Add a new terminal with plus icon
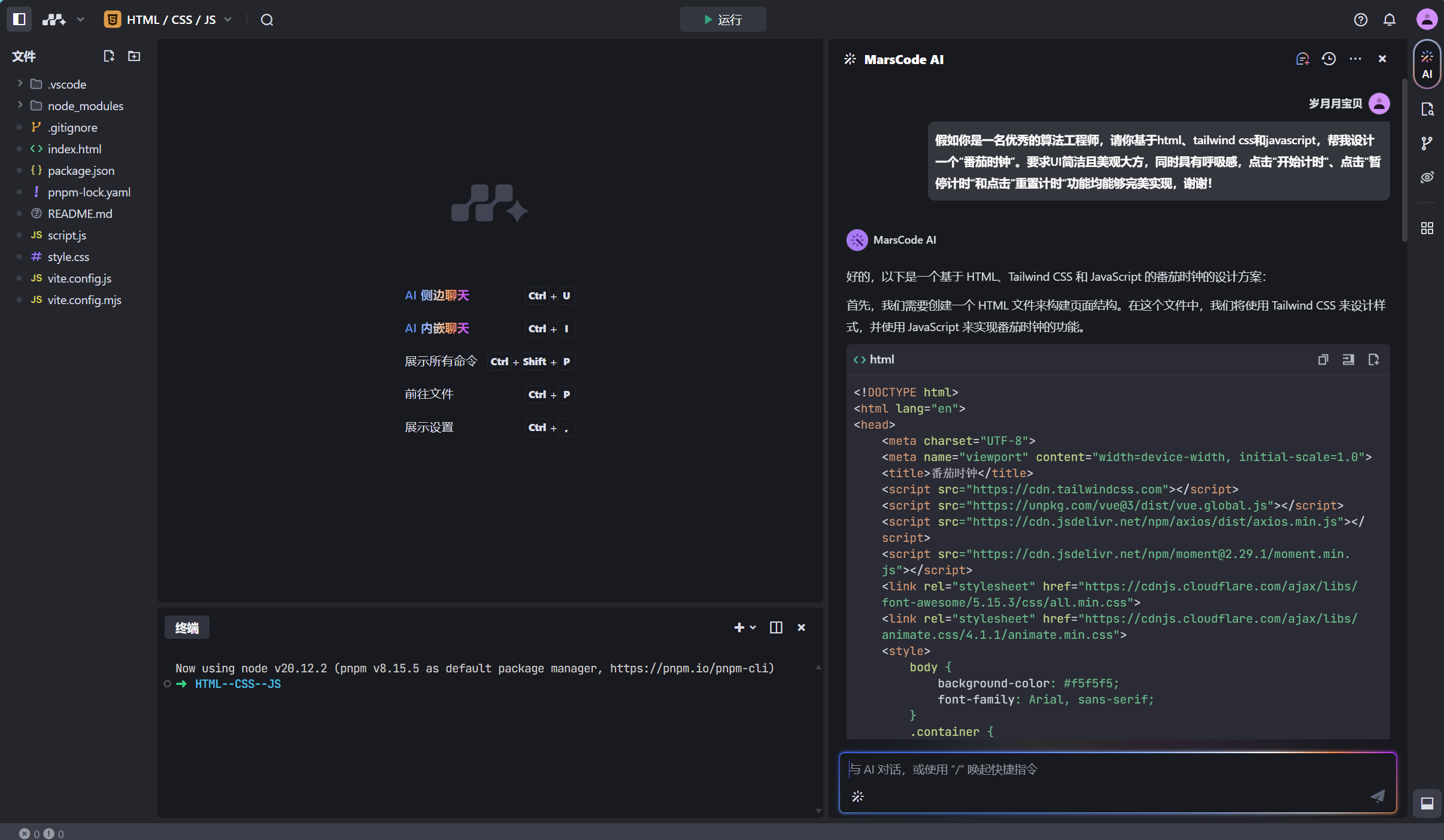Image resolution: width=1444 pixels, height=840 pixels. tap(739, 627)
